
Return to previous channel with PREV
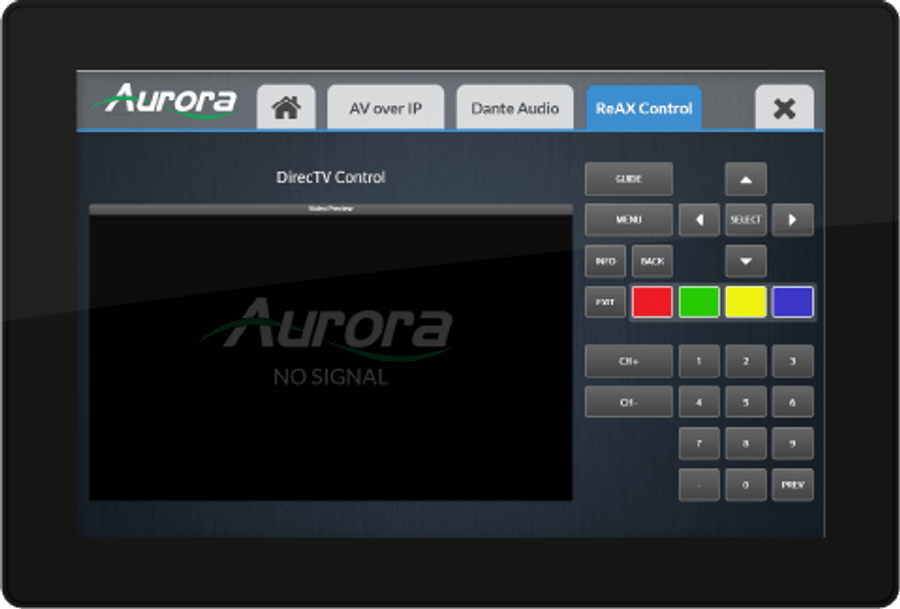tap(793, 485)
